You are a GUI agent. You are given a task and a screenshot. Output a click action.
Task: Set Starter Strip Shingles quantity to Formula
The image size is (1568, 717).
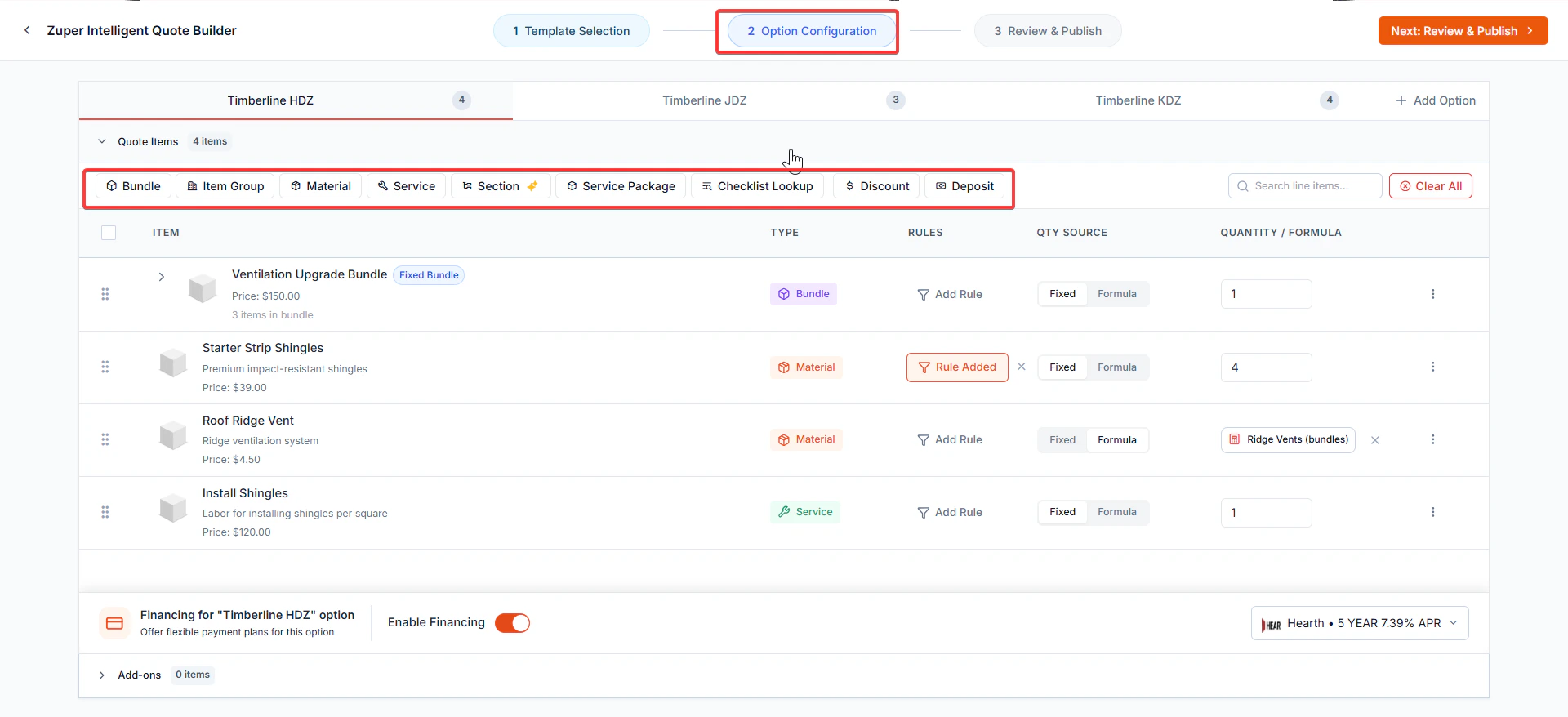(x=1117, y=367)
